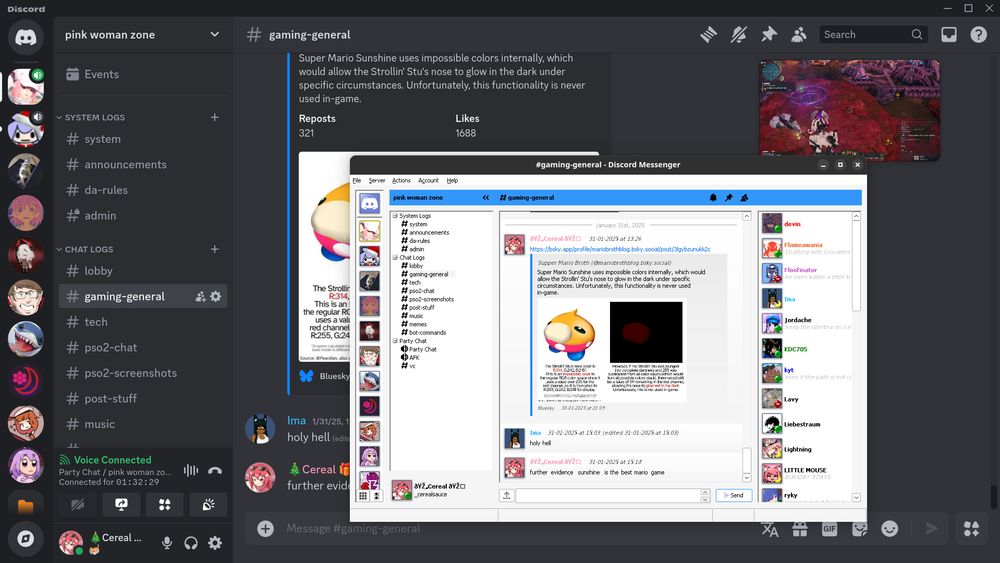Viewport: 1000px width, 563px height.
Task: Open the inbox icon in main header
Action: 949,34
